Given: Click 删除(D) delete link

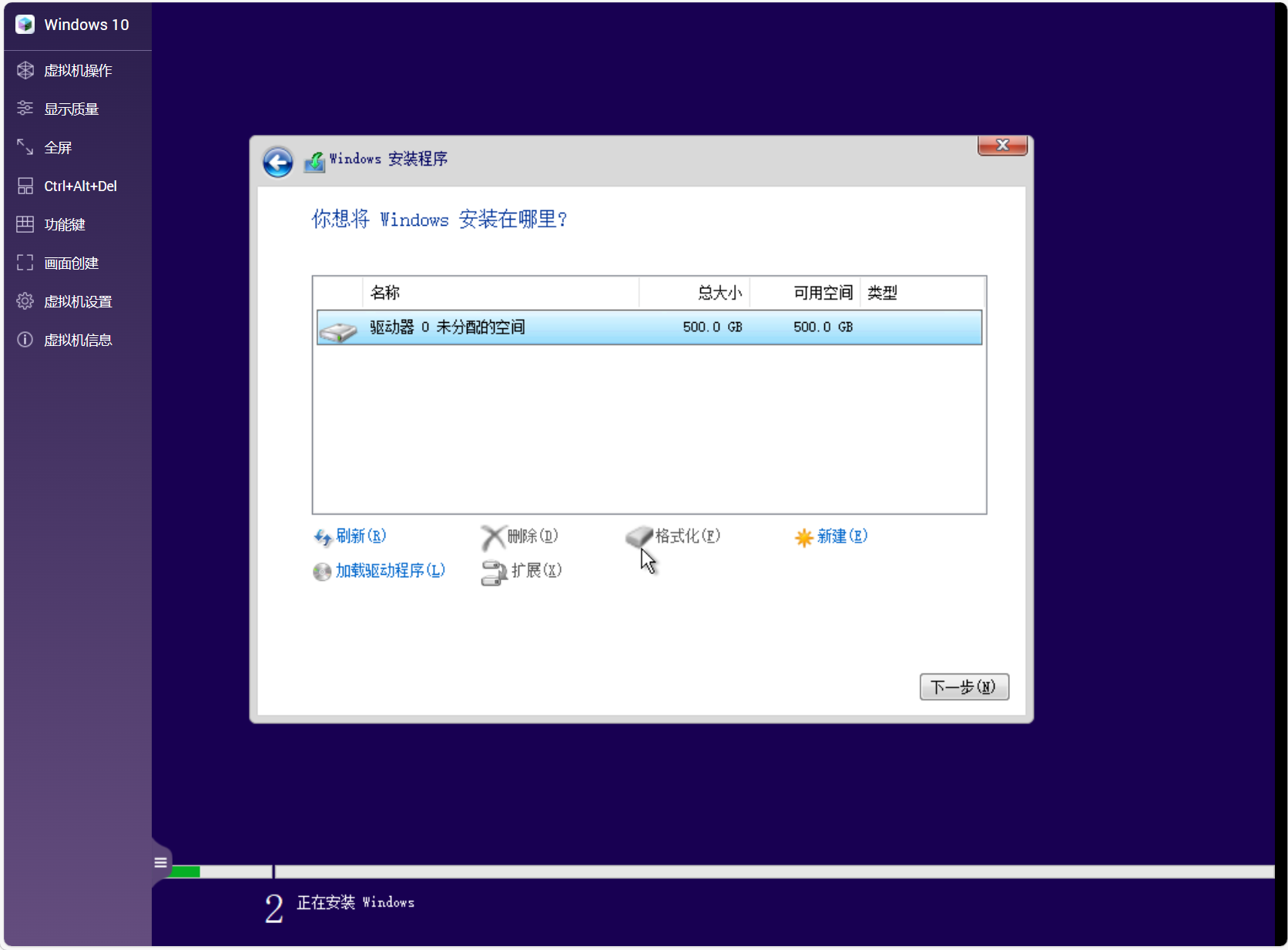Looking at the screenshot, I should coord(532,535).
